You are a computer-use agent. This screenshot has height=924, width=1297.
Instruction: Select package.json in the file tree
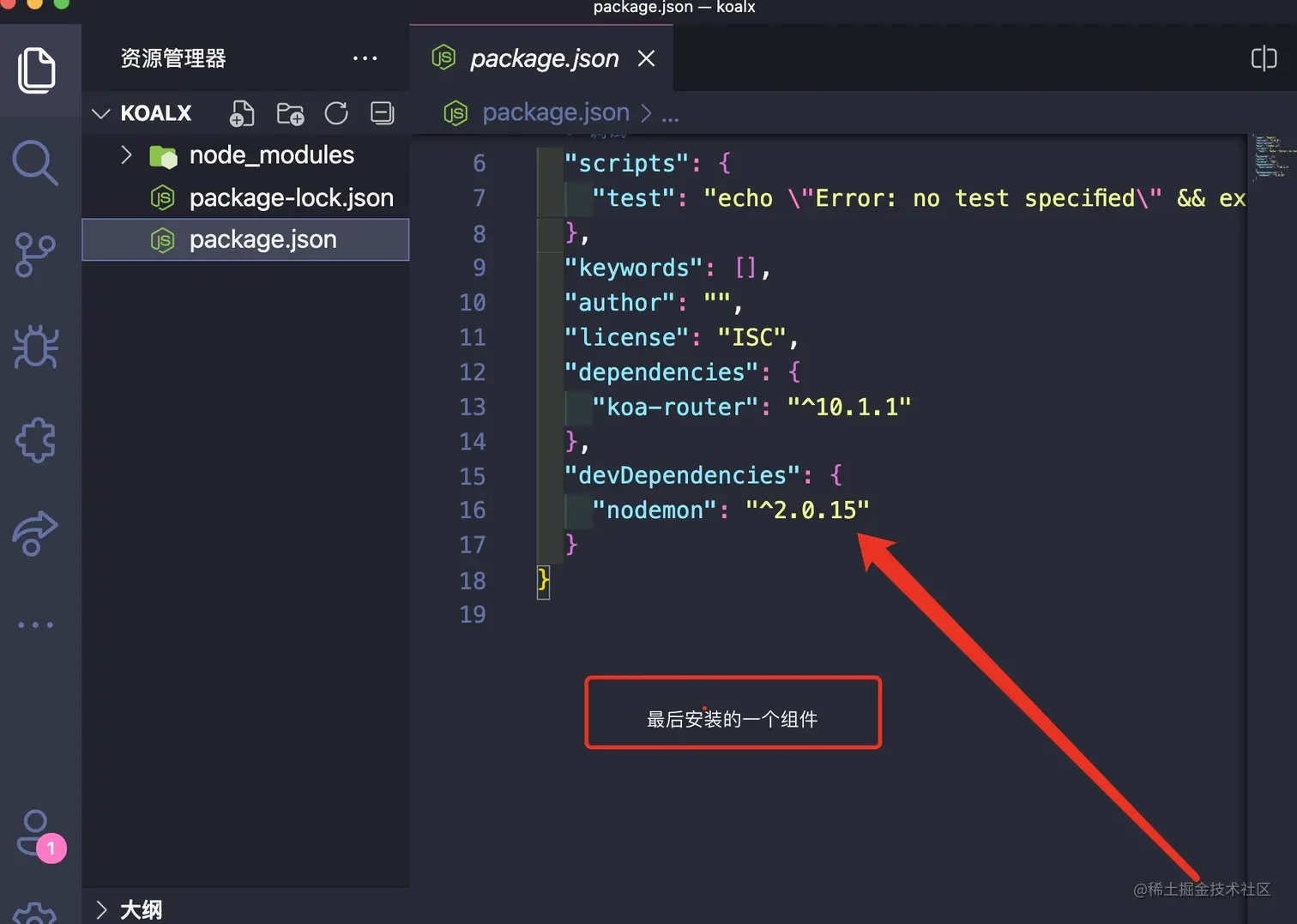point(245,239)
